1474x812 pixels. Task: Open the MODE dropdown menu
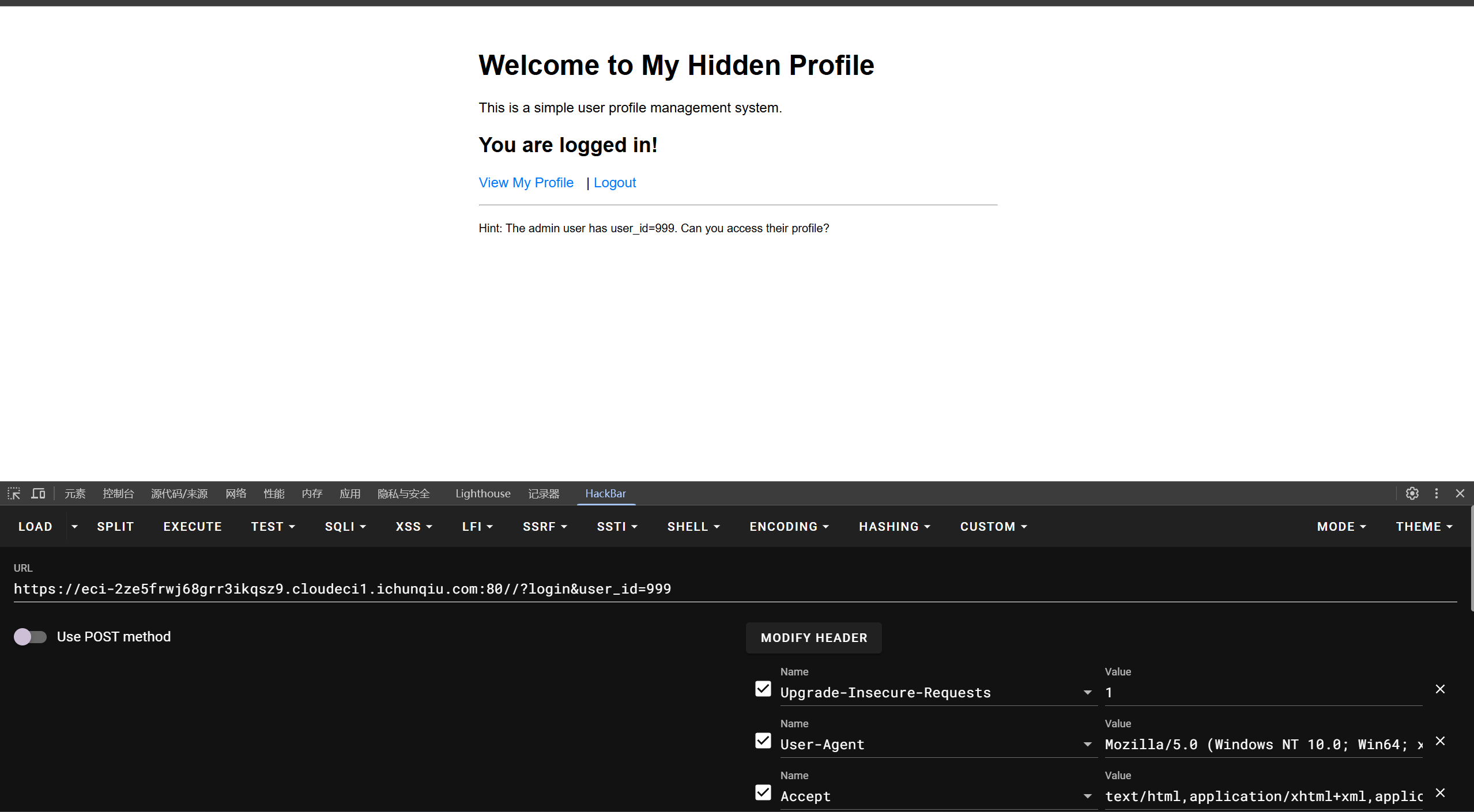click(1341, 527)
